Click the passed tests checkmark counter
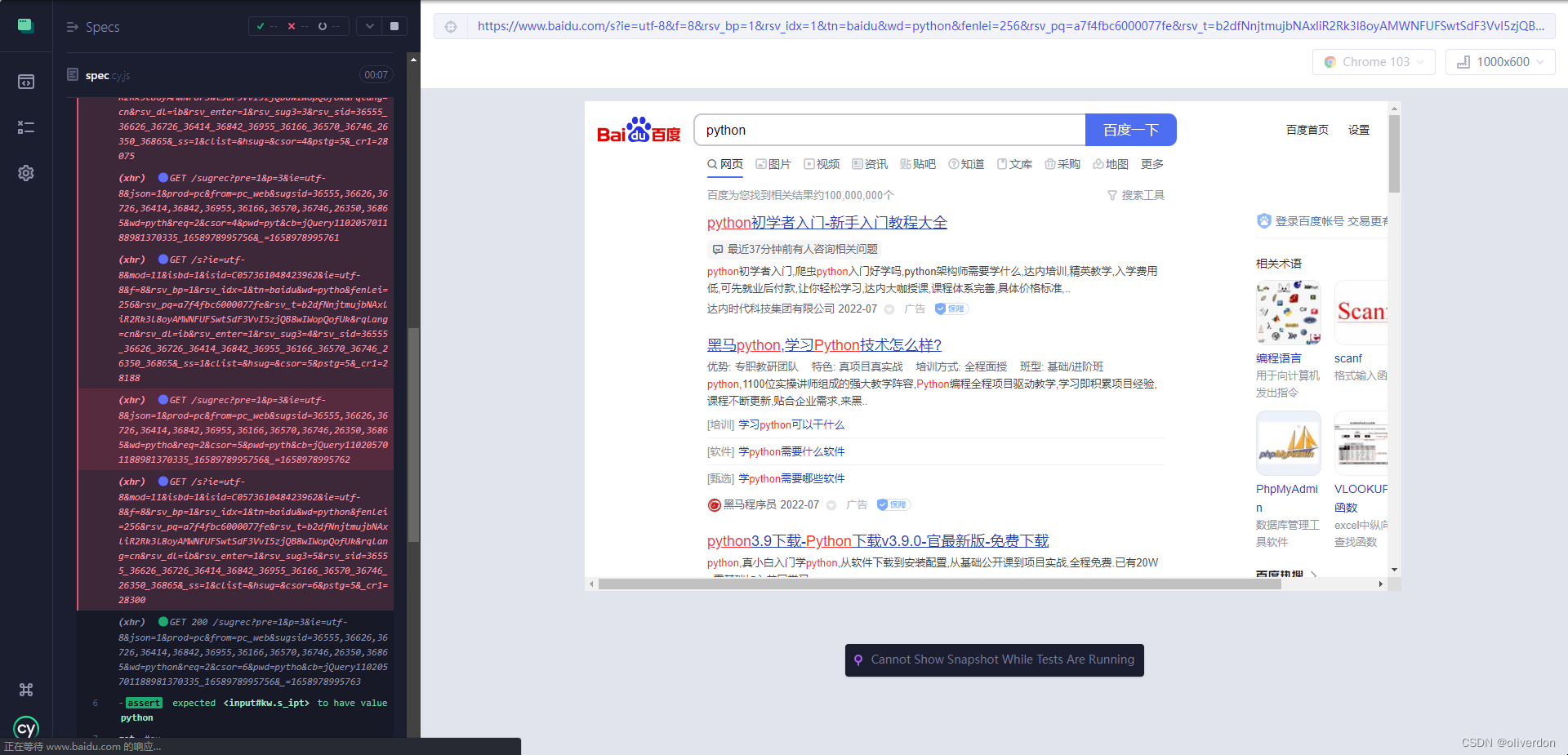 [267, 26]
